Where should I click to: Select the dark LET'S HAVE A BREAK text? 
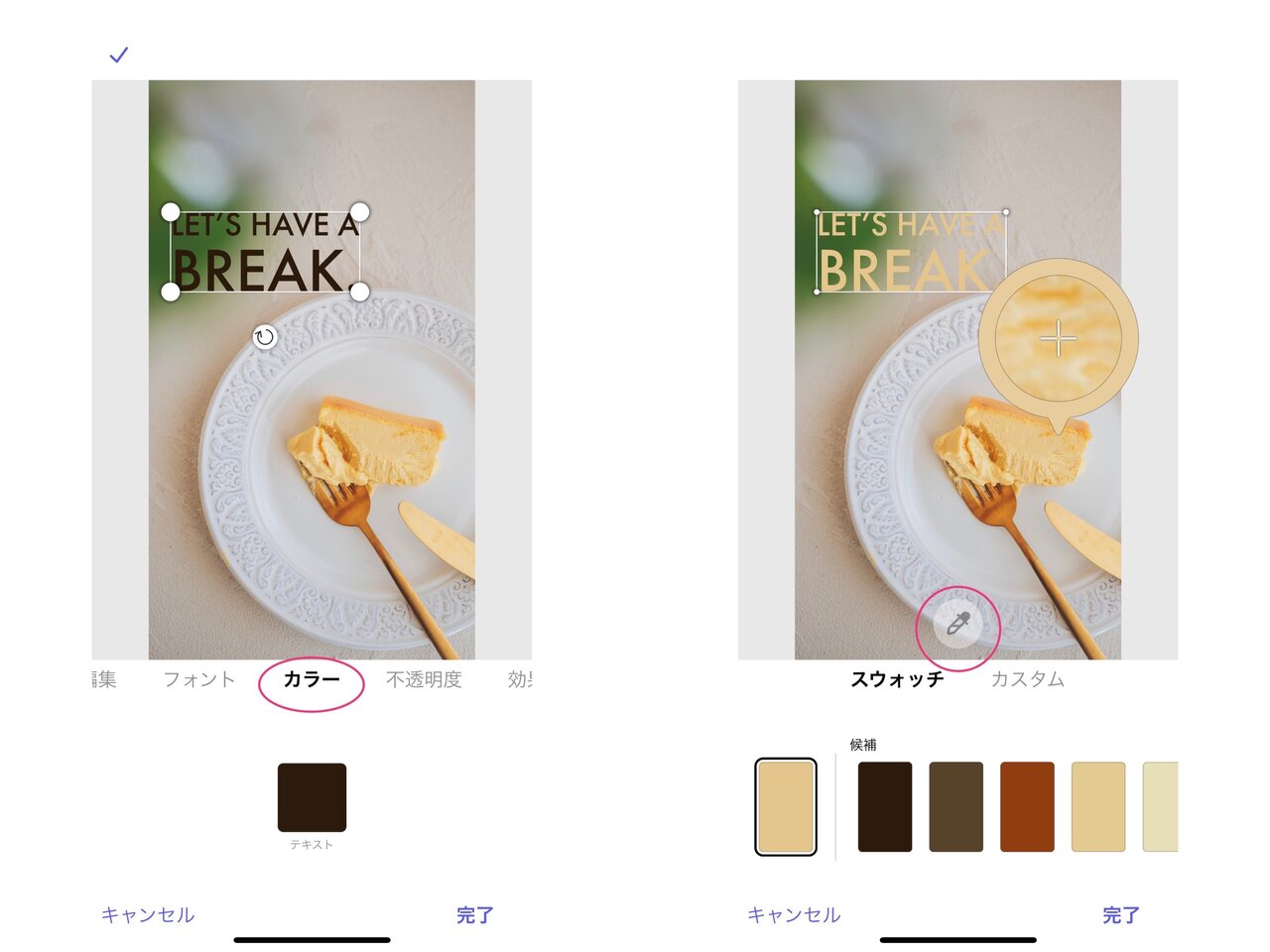pyautogui.click(x=265, y=253)
